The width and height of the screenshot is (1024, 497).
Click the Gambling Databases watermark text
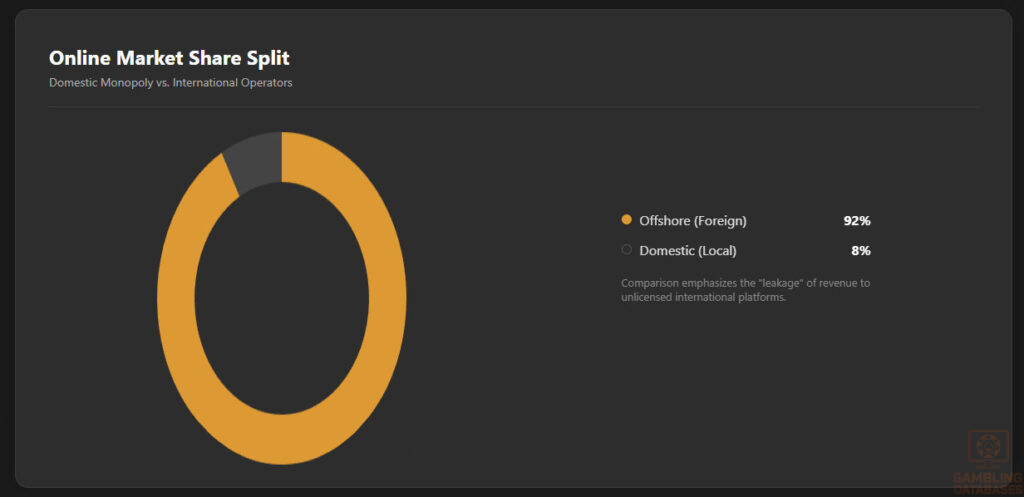[987, 483]
